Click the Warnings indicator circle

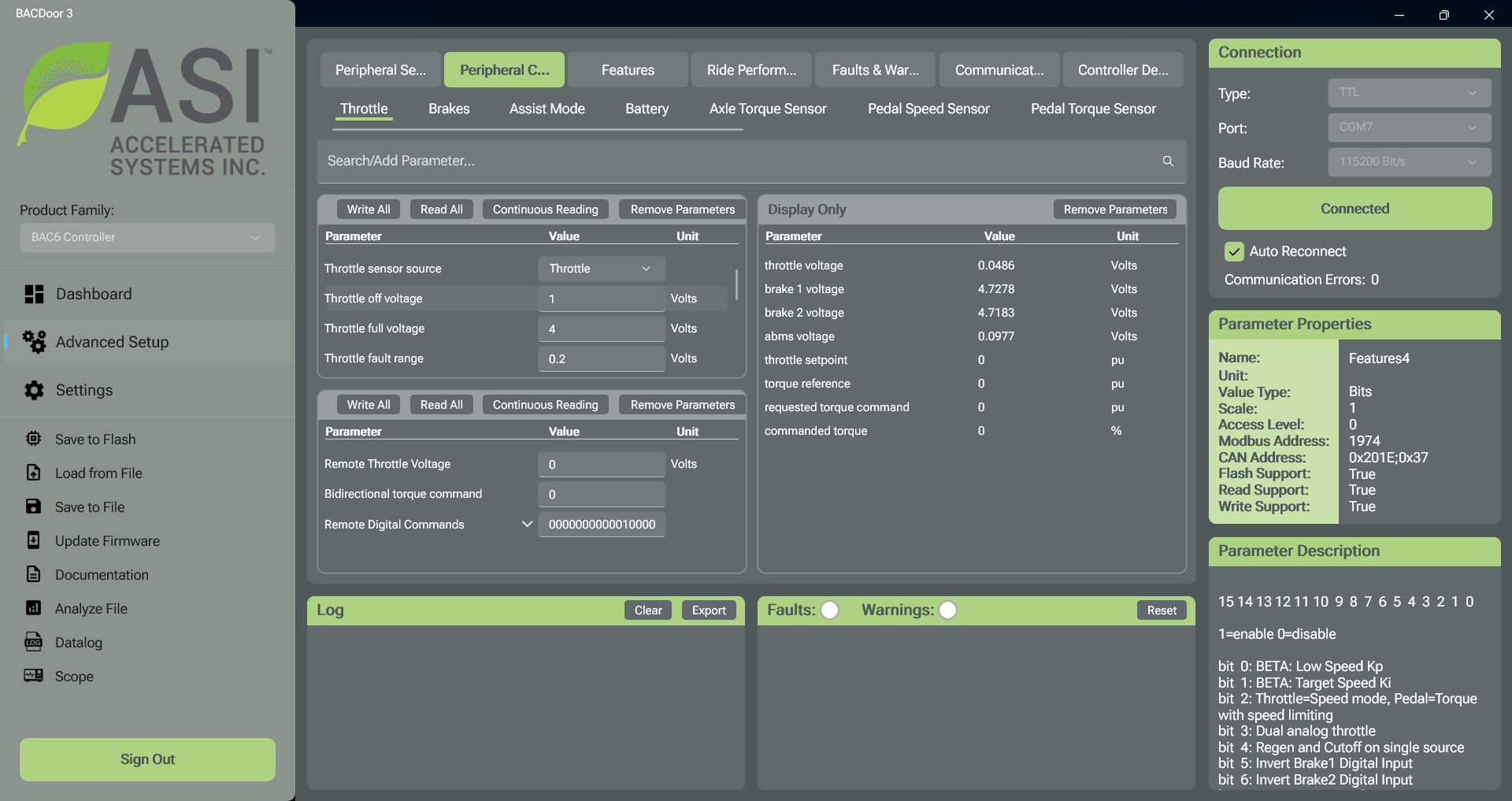[947, 610]
